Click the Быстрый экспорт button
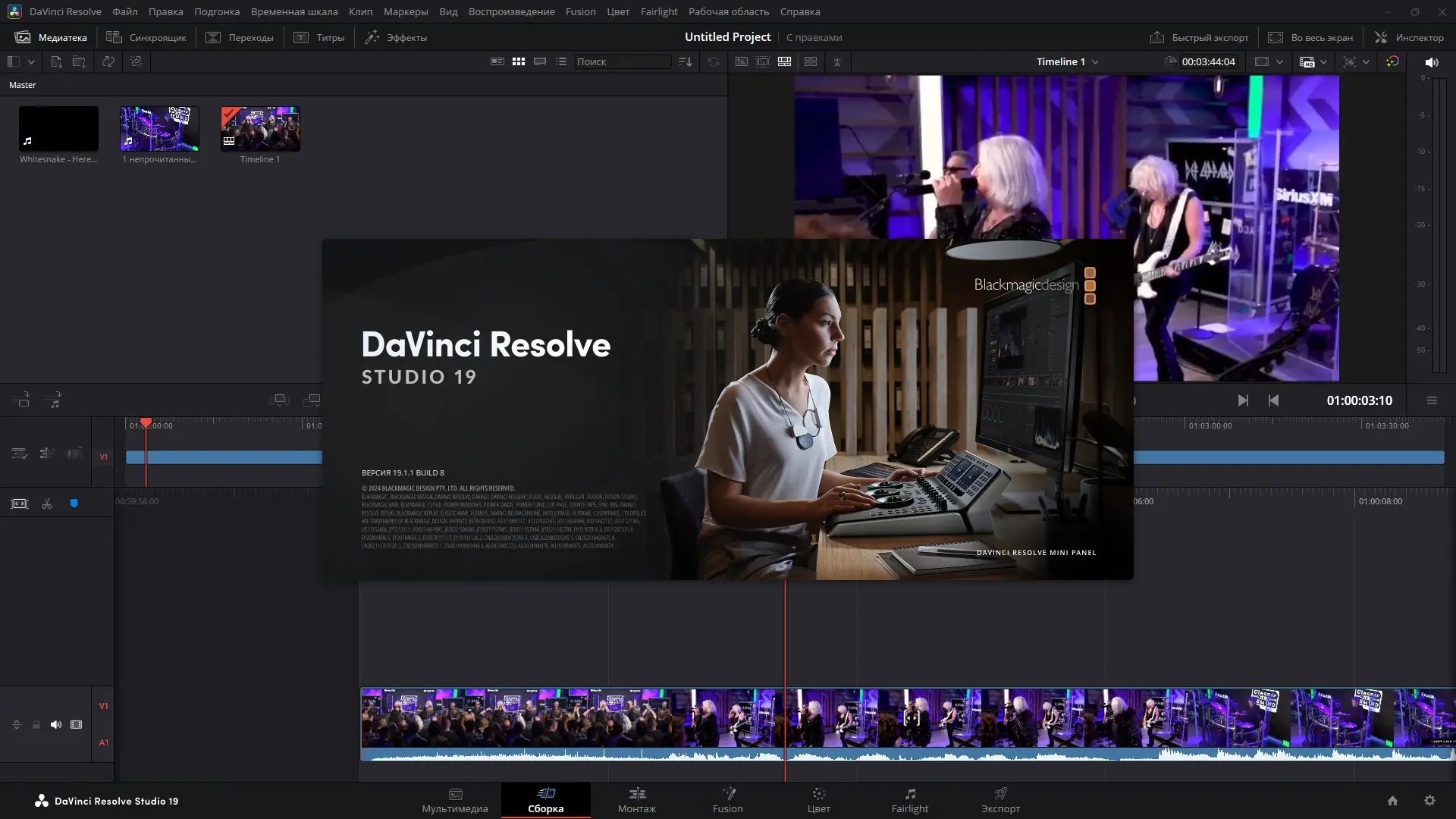The width and height of the screenshot is (1456, 819). click(1199, 37)
